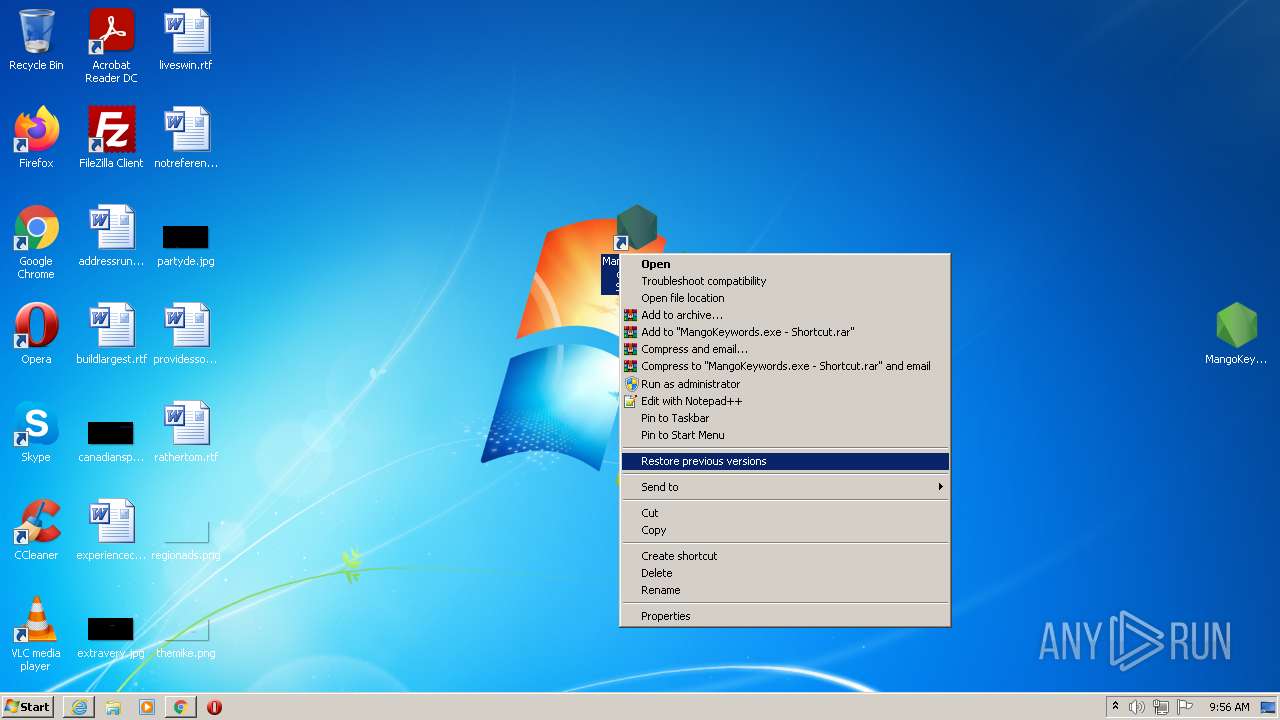This screenshot has height=720, width=1280.
Task: Choose Pin to Start Menu
Action: click(785, 435)
